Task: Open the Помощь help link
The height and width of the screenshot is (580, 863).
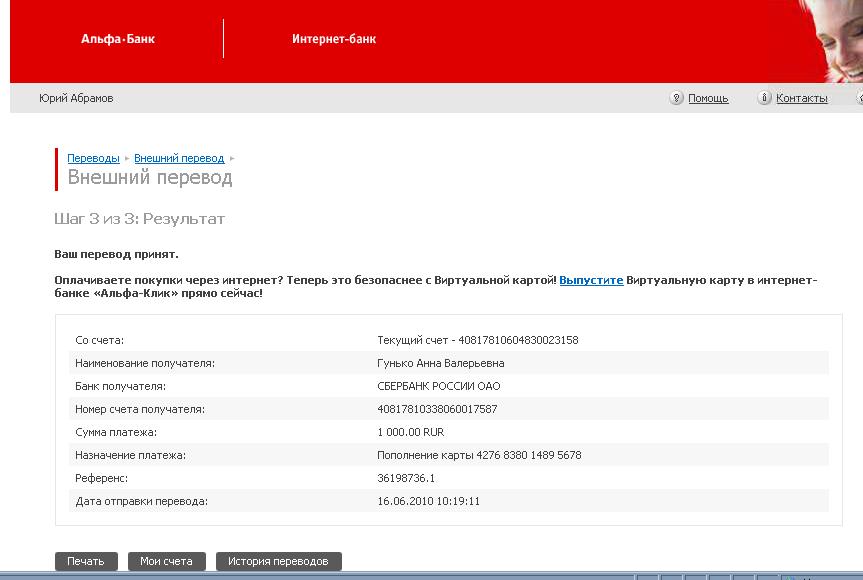Action: point(708,98)
